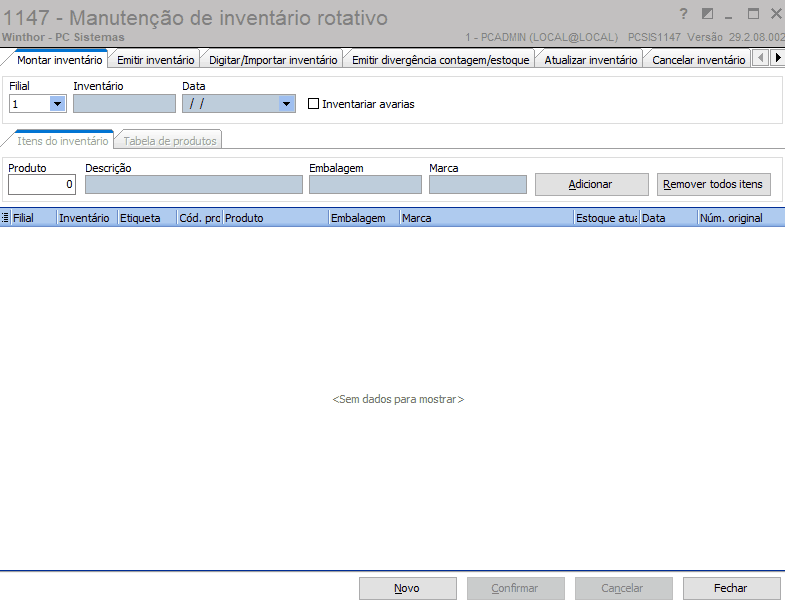The height and width of the screenshot is (602, 785).
Task: Click the Núm. original column header
Action: [741, 218]
